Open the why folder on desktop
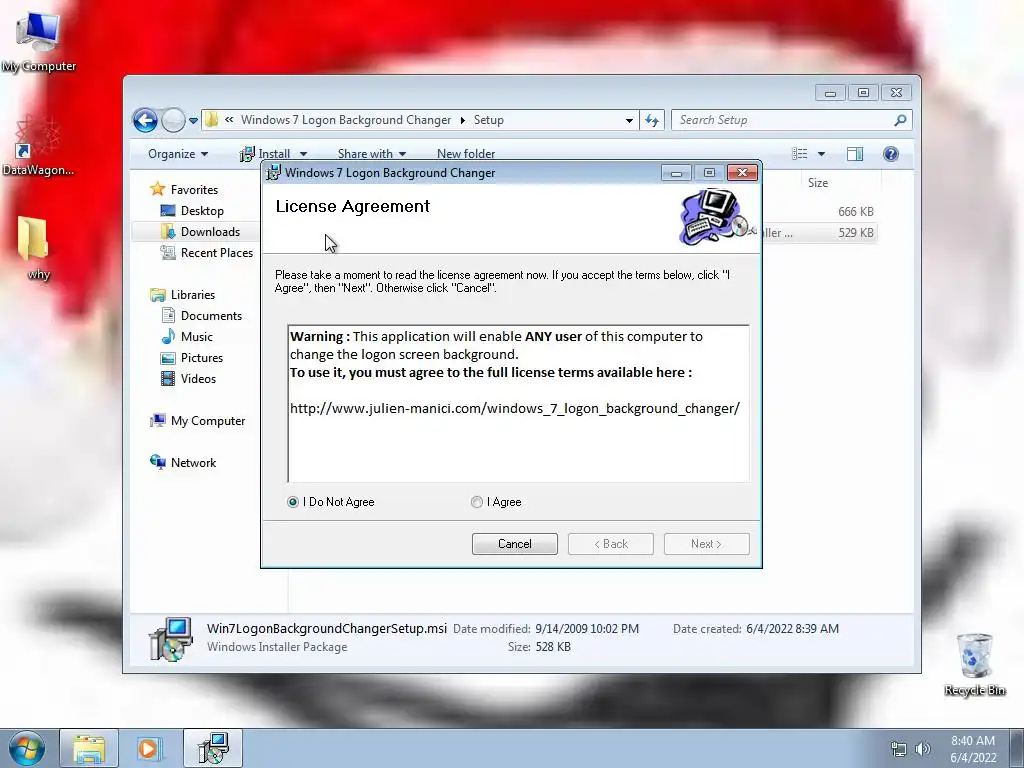The height and width of the screenshot is (768, 1024). click(x=34, y=248)
